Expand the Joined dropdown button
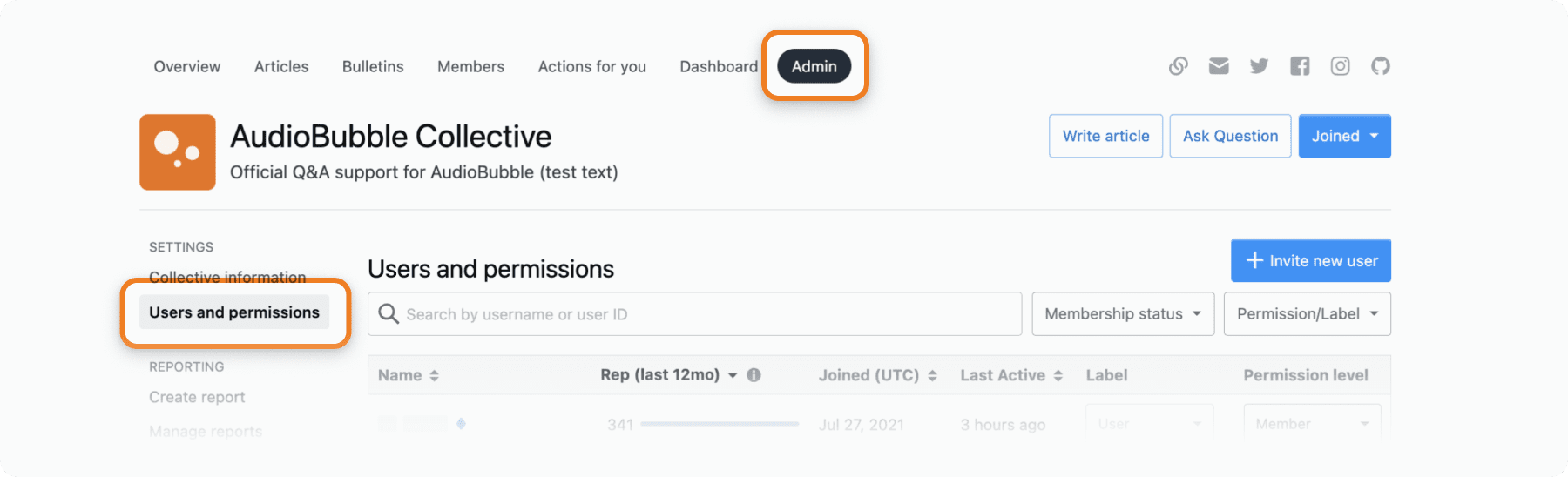Viewport: 1568px width, 477px height. [1344, 136]
